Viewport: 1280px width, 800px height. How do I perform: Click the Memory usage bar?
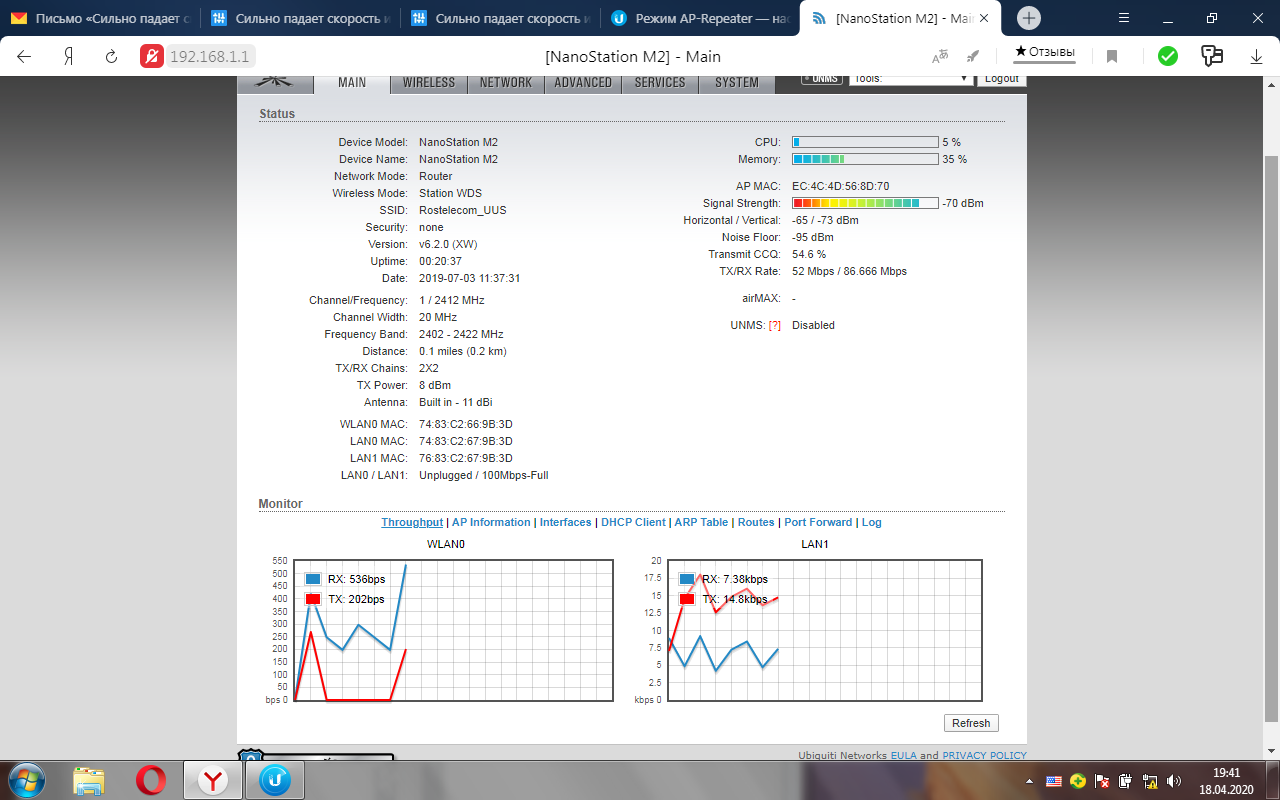[865, 159]
